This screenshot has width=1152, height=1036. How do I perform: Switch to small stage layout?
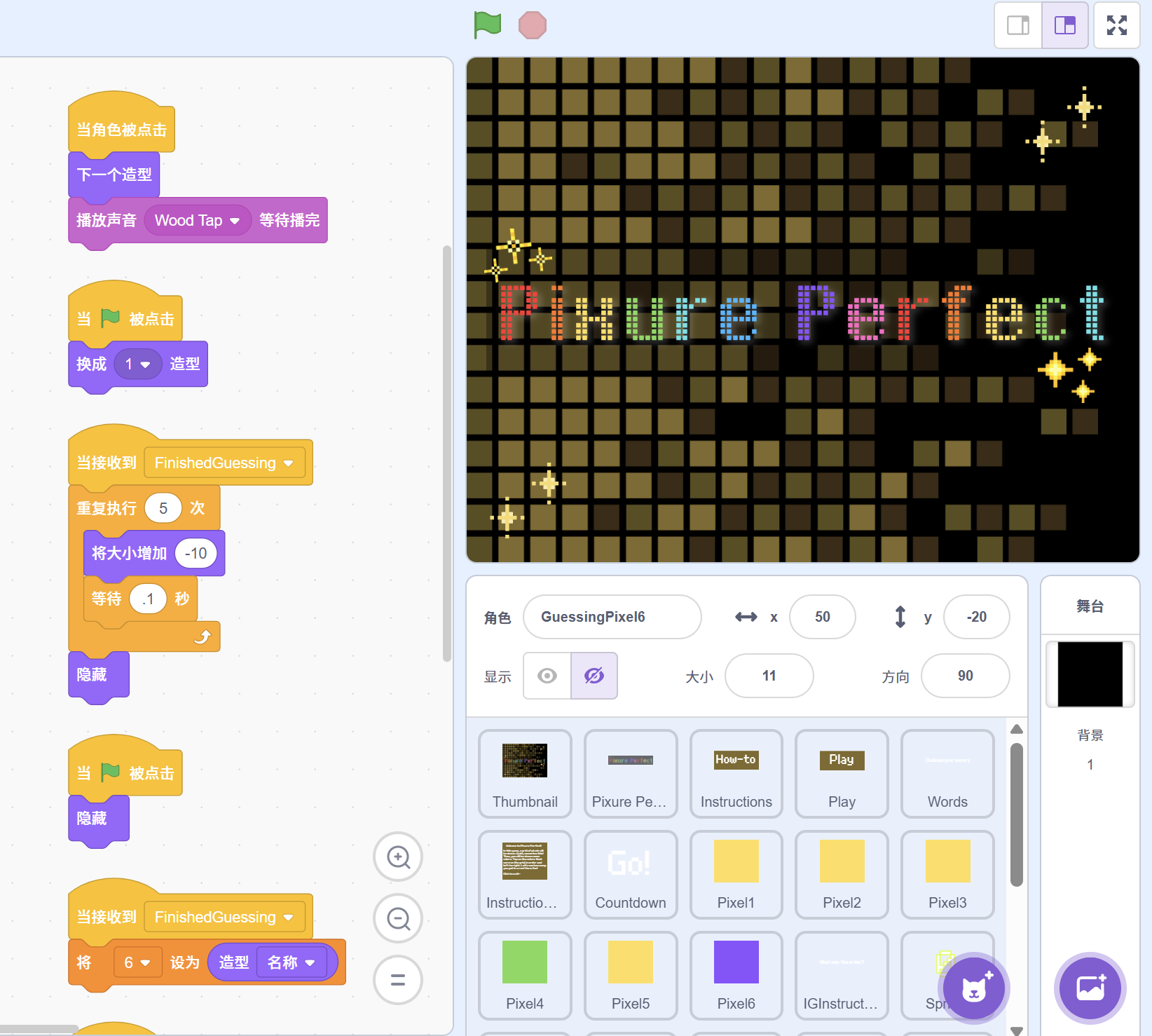[x=1018, y=25]
